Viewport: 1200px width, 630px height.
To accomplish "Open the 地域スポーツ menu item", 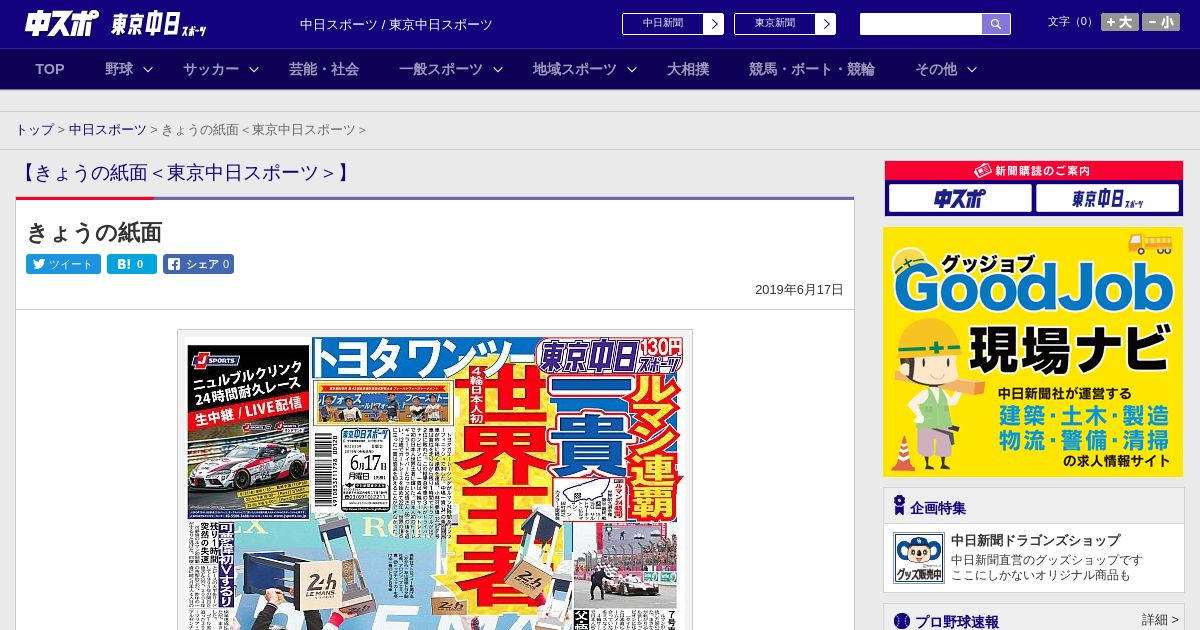I will click(575, 69).
